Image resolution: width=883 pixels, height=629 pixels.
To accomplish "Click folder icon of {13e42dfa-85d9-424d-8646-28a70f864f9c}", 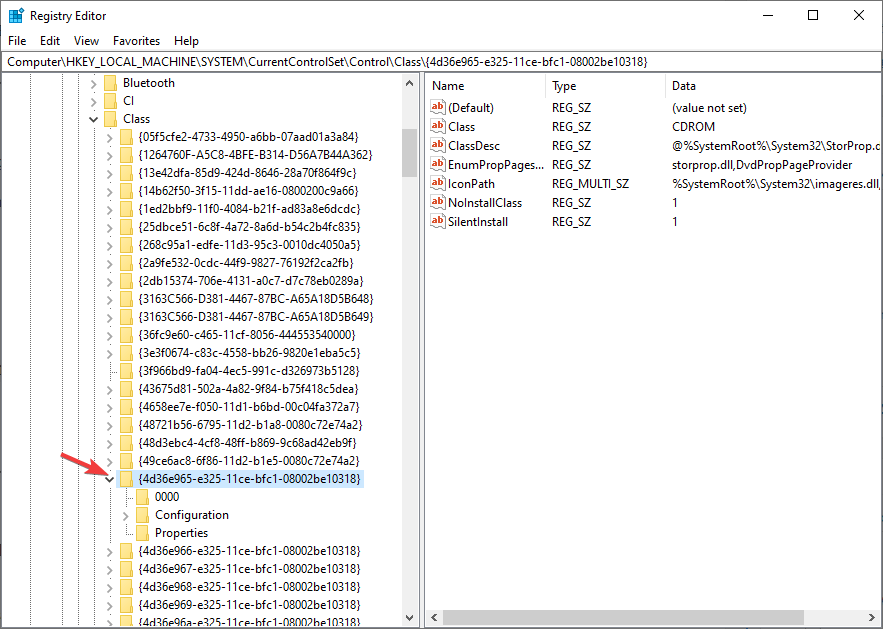I will pyautogui.click(x=127, y=173).
